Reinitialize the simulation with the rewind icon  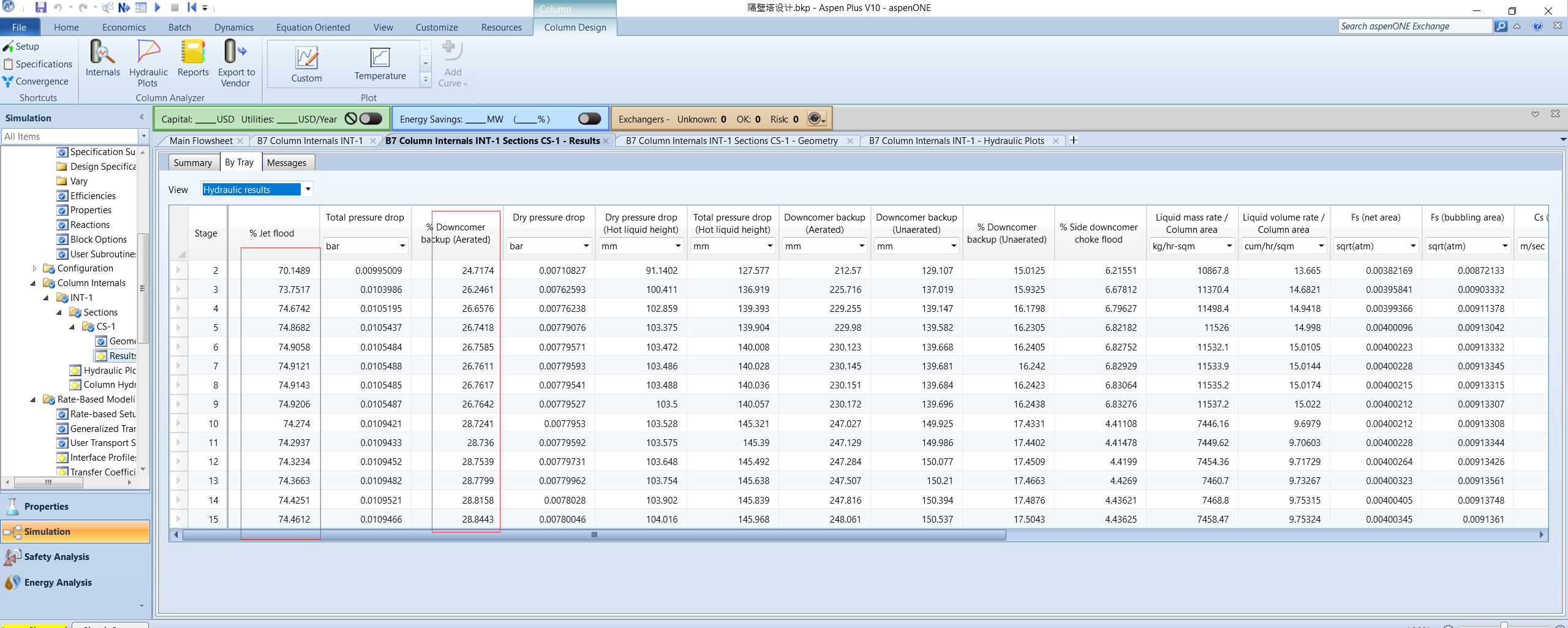192,8
